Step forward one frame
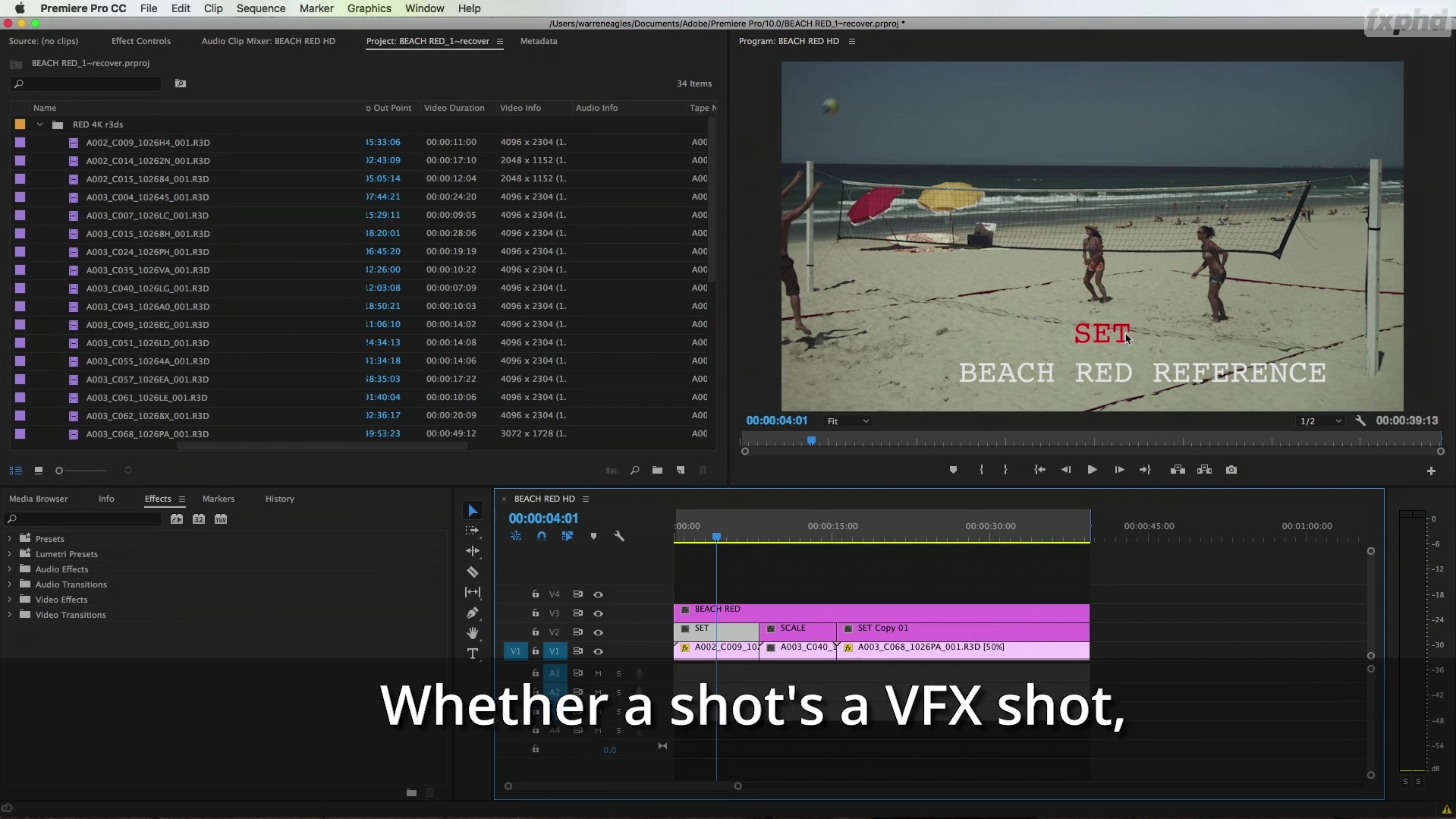This screenshot has width=1456, height=819. pyautogui.click(x=1119, y=470)
